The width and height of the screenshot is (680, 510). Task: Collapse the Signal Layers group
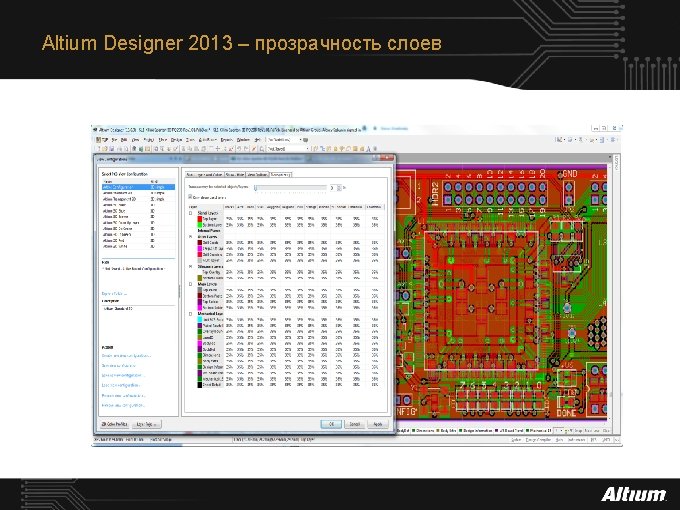tap(190, 213)
